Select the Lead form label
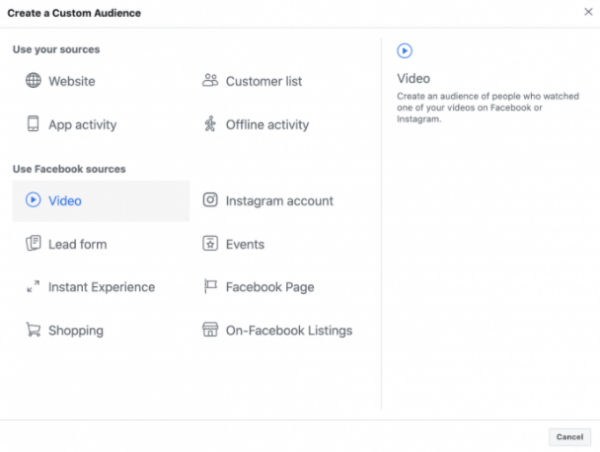The image size is (600, 452). 77,244
